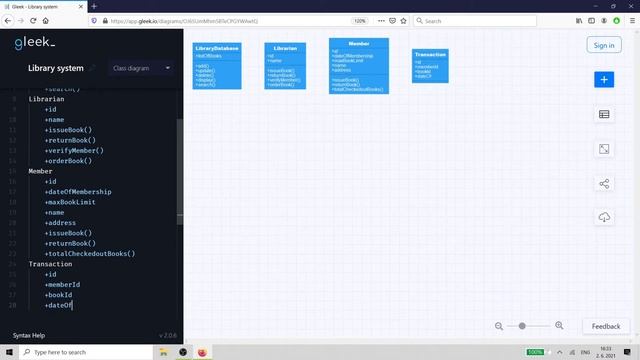Place cursor on the +maxBookLimit line
Viewport: 640px width, 360px height.
70,202
